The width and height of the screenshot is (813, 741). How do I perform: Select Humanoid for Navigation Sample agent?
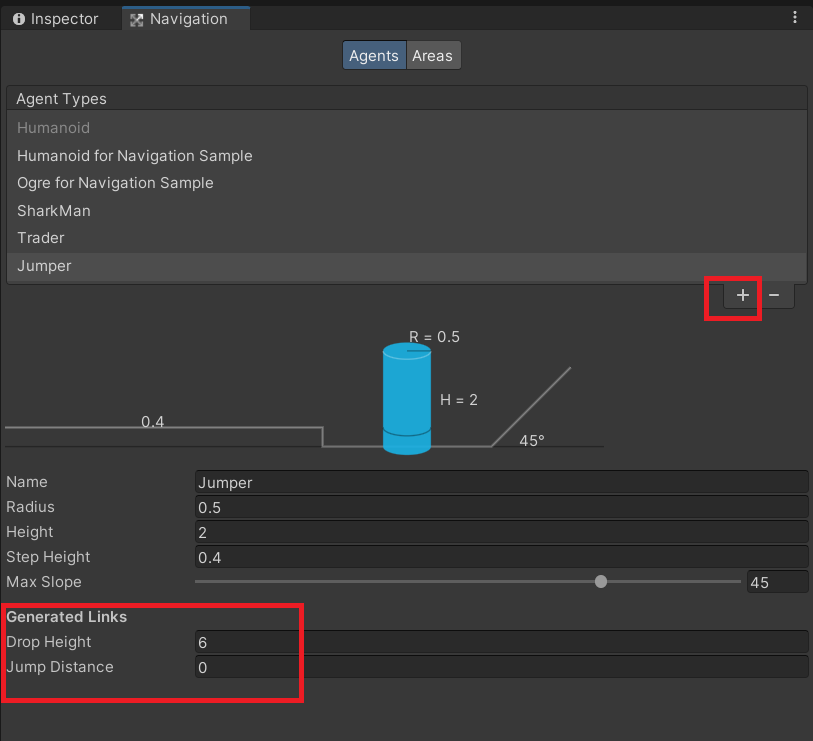click(135, 156)
